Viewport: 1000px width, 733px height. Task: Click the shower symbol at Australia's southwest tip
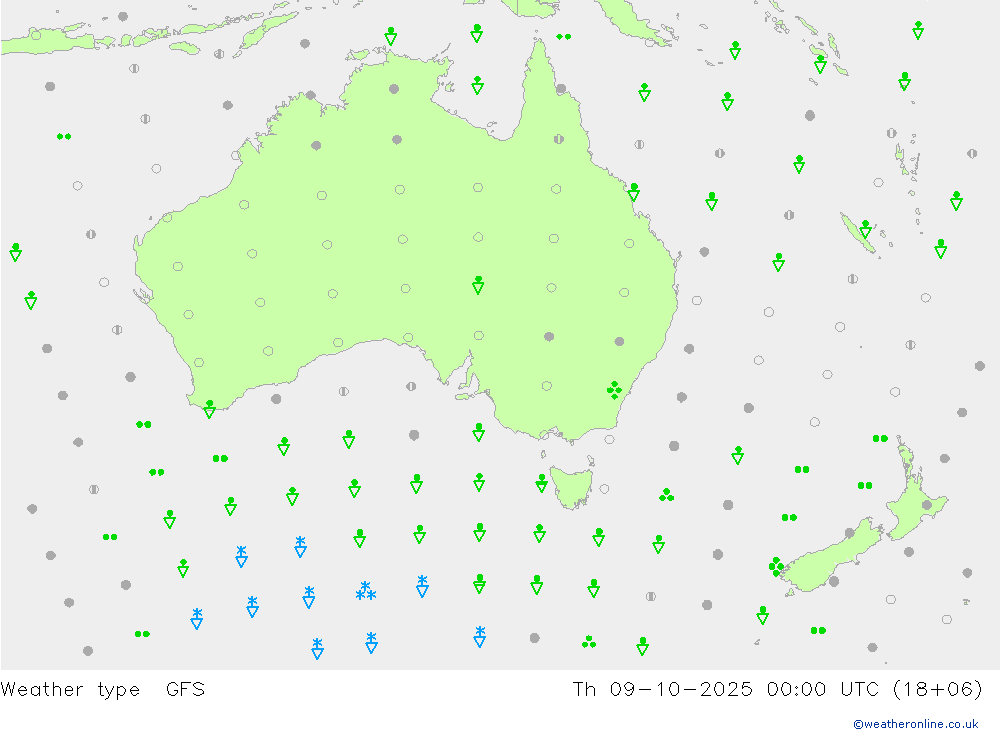209,410
